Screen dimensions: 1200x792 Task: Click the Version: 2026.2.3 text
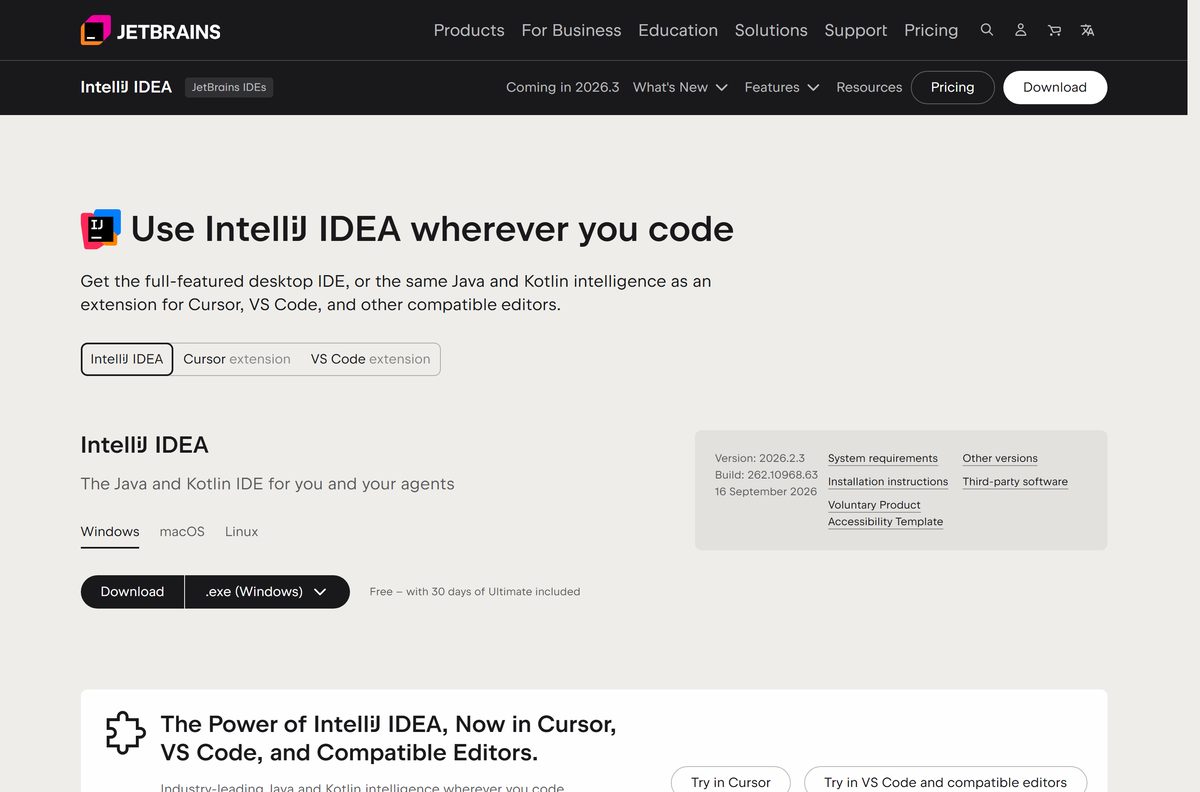(x=760, y=458)
